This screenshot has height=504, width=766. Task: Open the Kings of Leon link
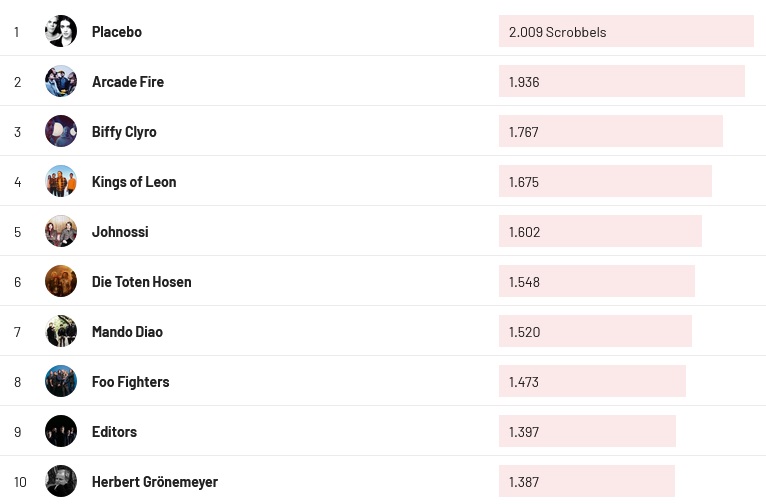tap(134, 182)
